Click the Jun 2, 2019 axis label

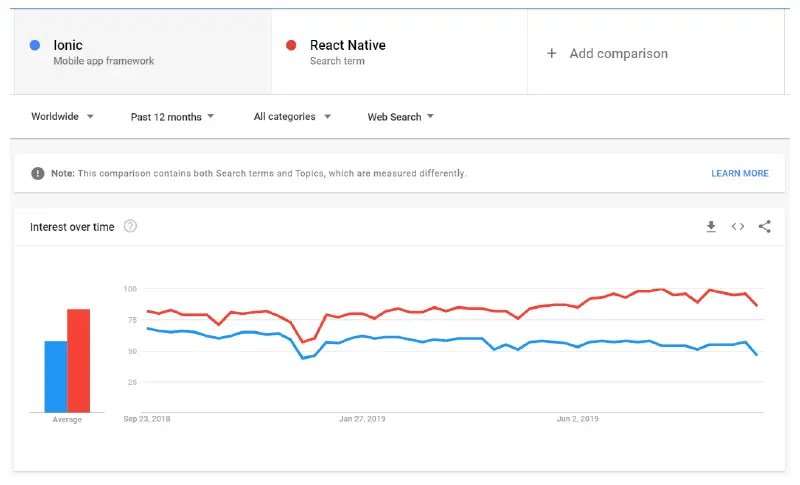point(578,419)
